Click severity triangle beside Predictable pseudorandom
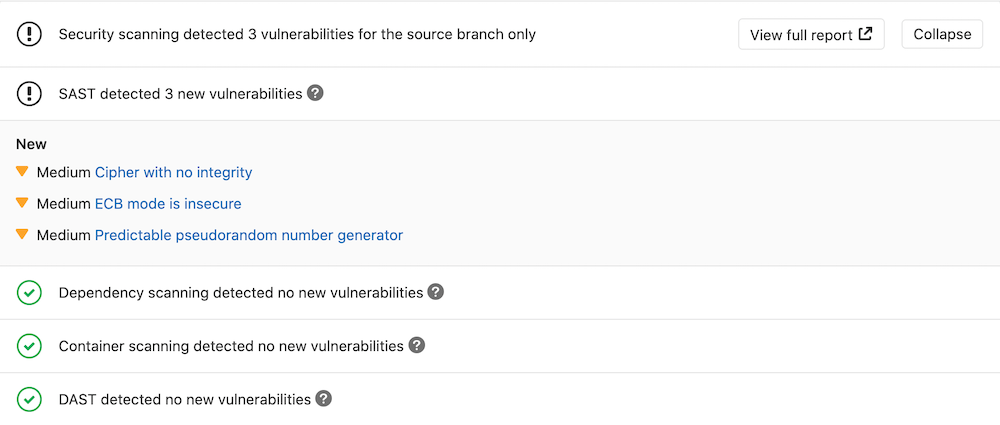1000x425 pixels. coord(22,235)
